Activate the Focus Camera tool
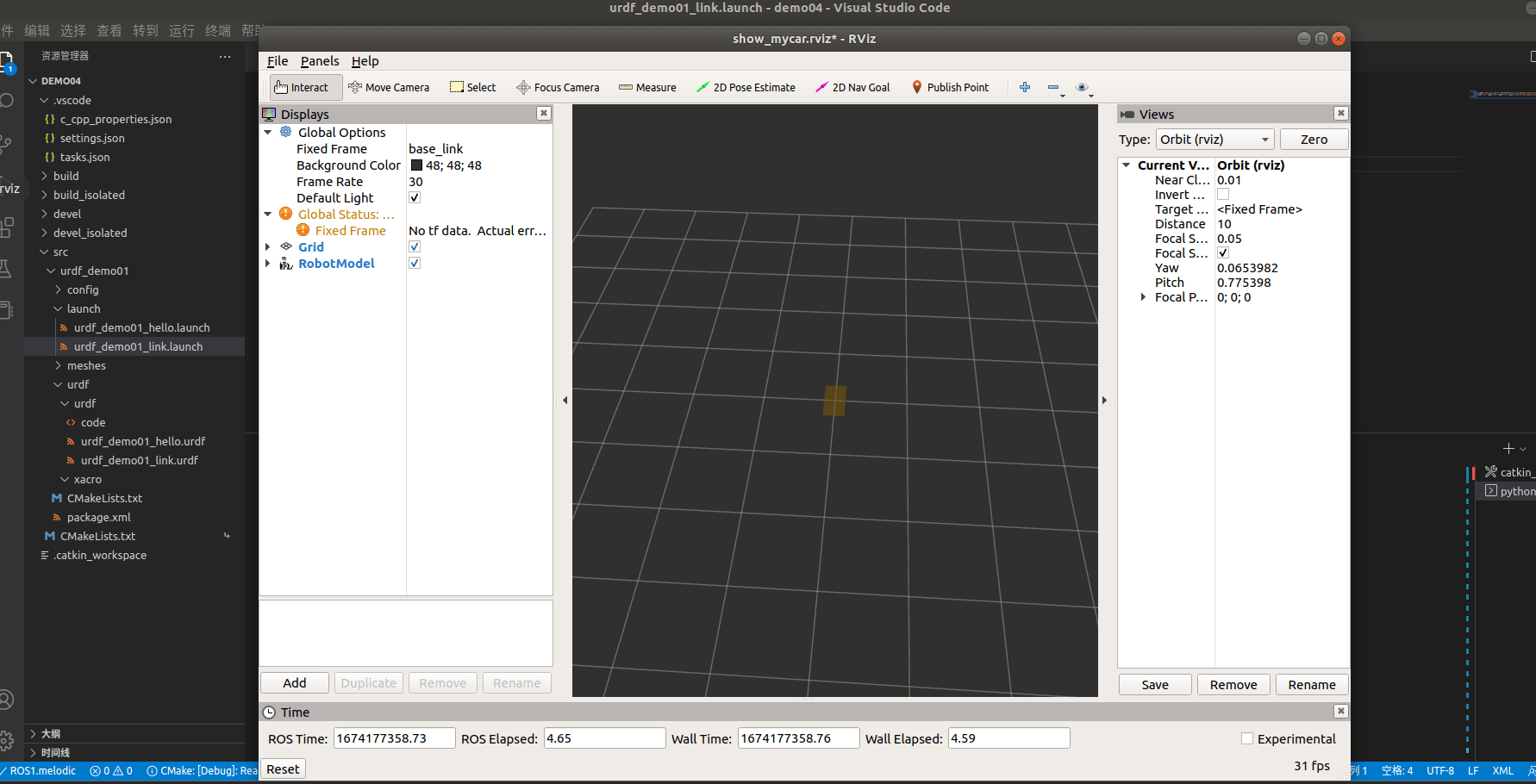Screen dimensions: 1536x784 [x=558, y=87]
